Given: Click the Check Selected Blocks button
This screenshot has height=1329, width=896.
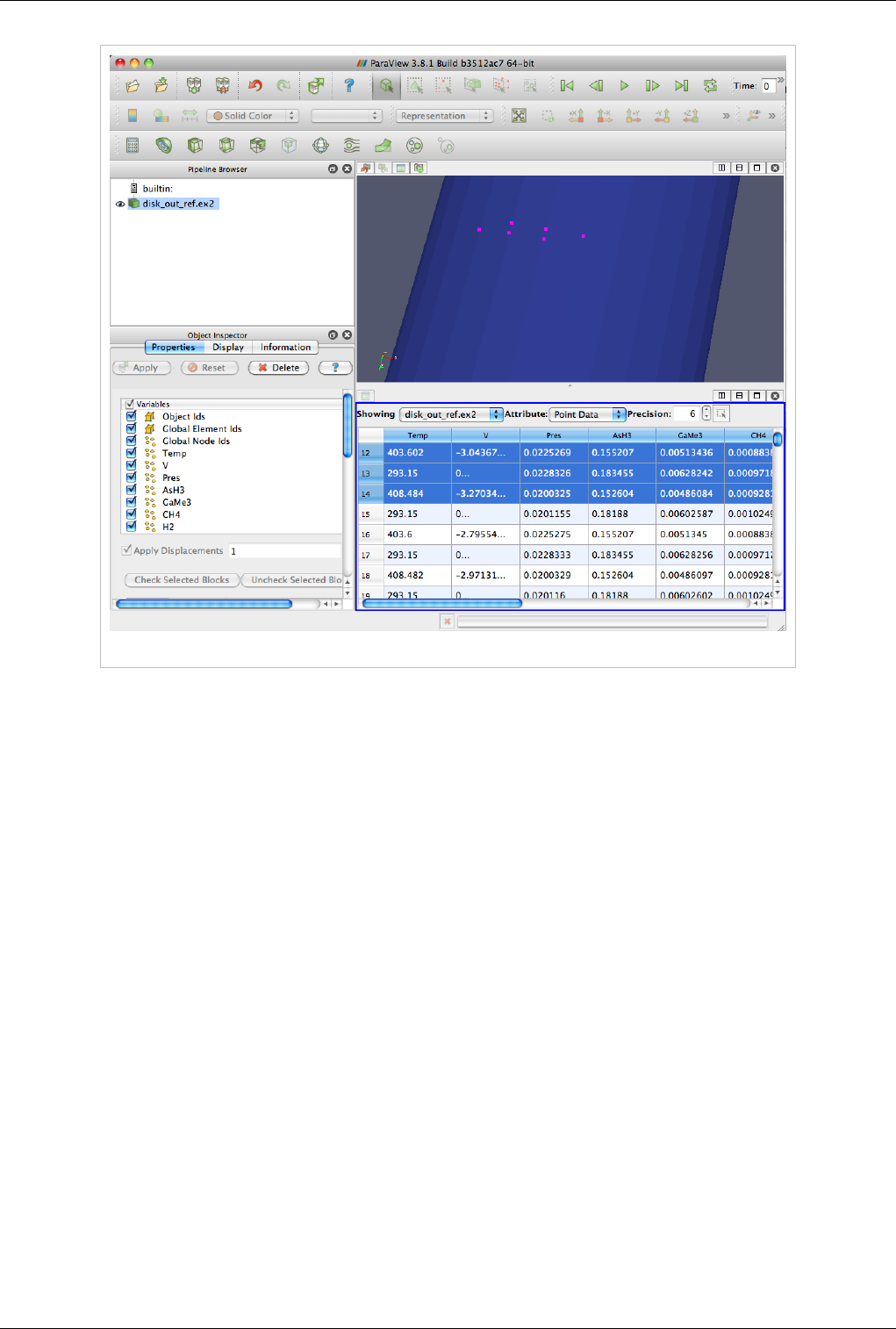Looking at the screenshot, I should (182, 580).
